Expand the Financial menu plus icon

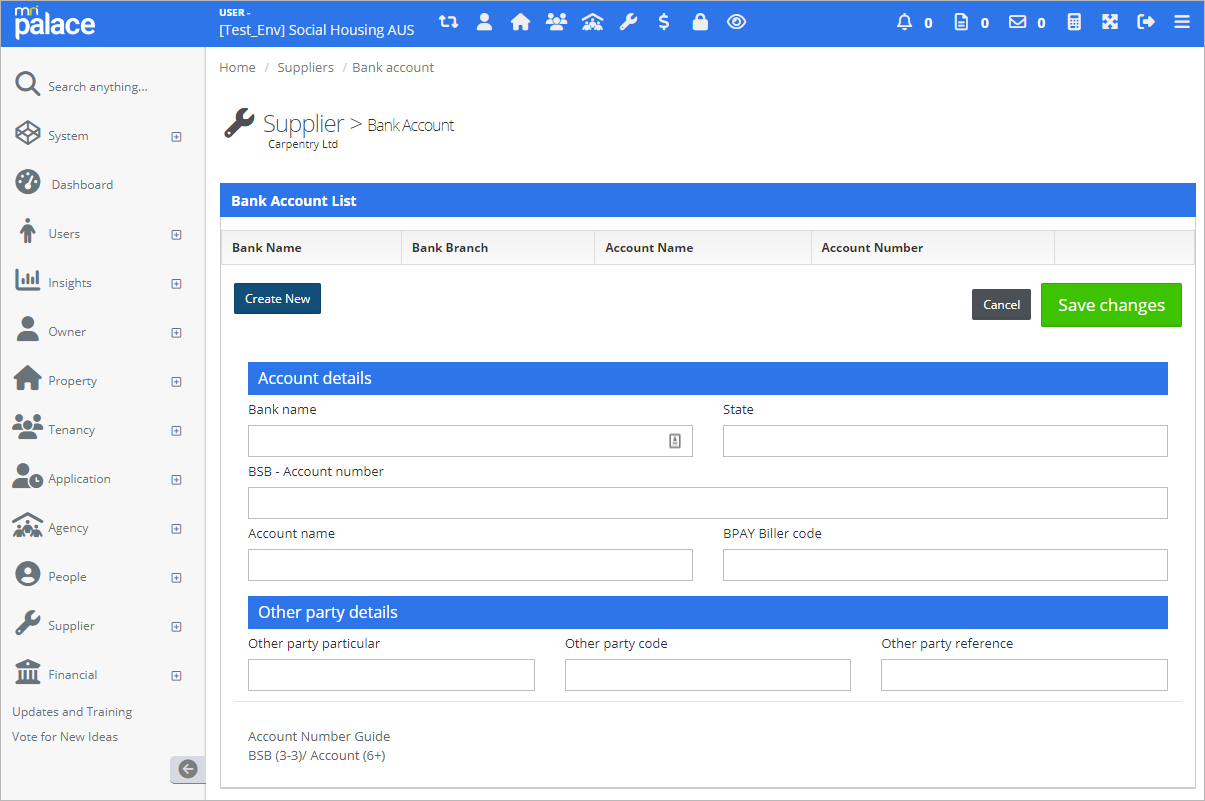[176, 676]
